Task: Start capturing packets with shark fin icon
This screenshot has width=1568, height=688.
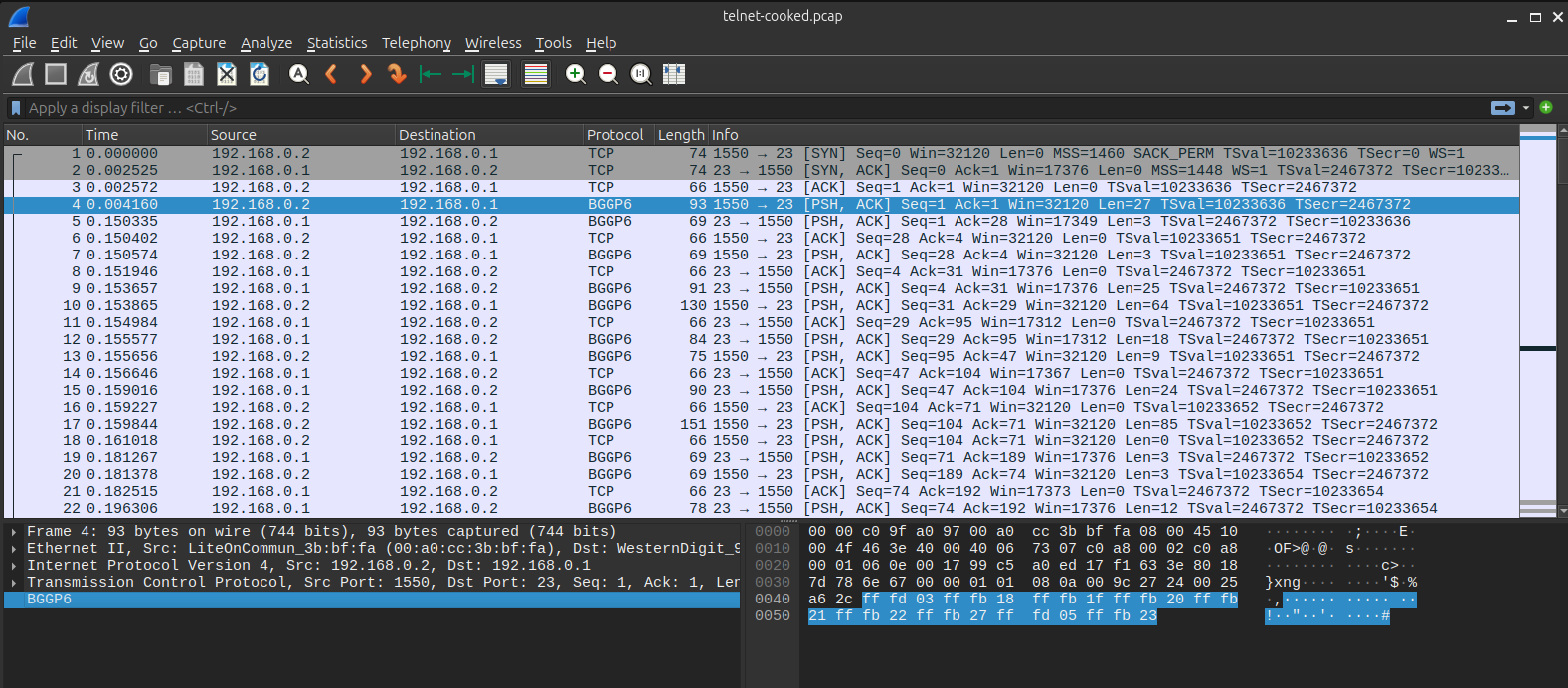Action: click(23, 74)
